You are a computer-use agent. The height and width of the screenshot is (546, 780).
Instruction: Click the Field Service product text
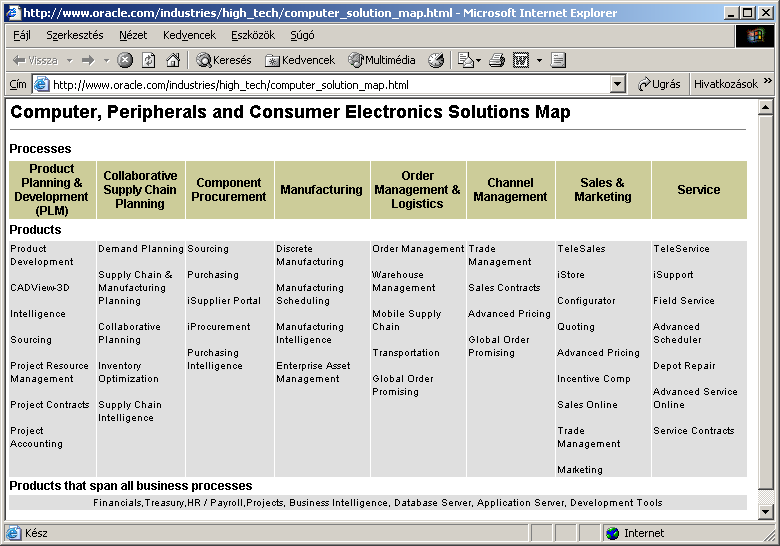[x=683, y=300]
